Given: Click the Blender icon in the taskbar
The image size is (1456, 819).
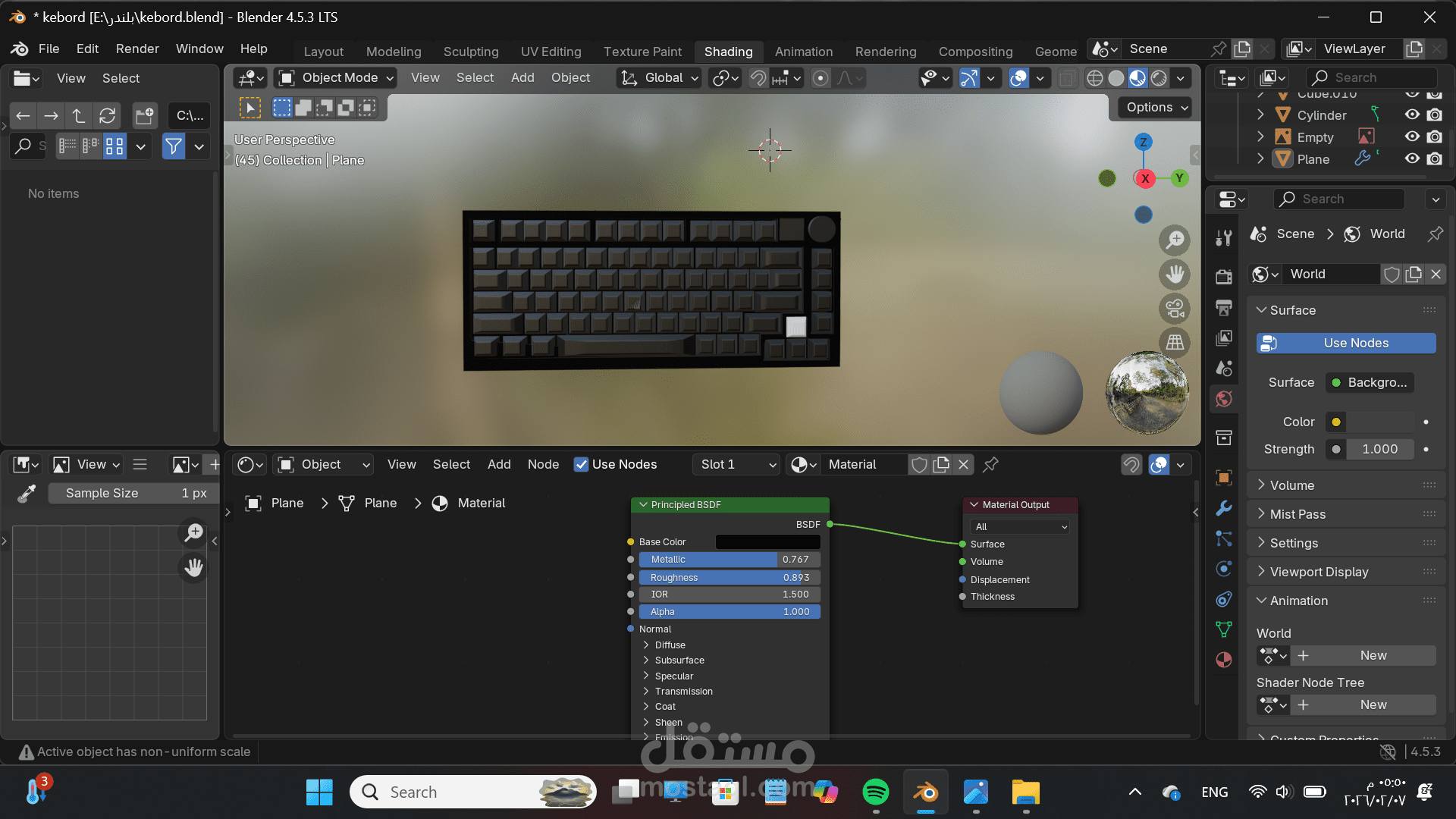Looking at the screenshot, I should (925, 792).
